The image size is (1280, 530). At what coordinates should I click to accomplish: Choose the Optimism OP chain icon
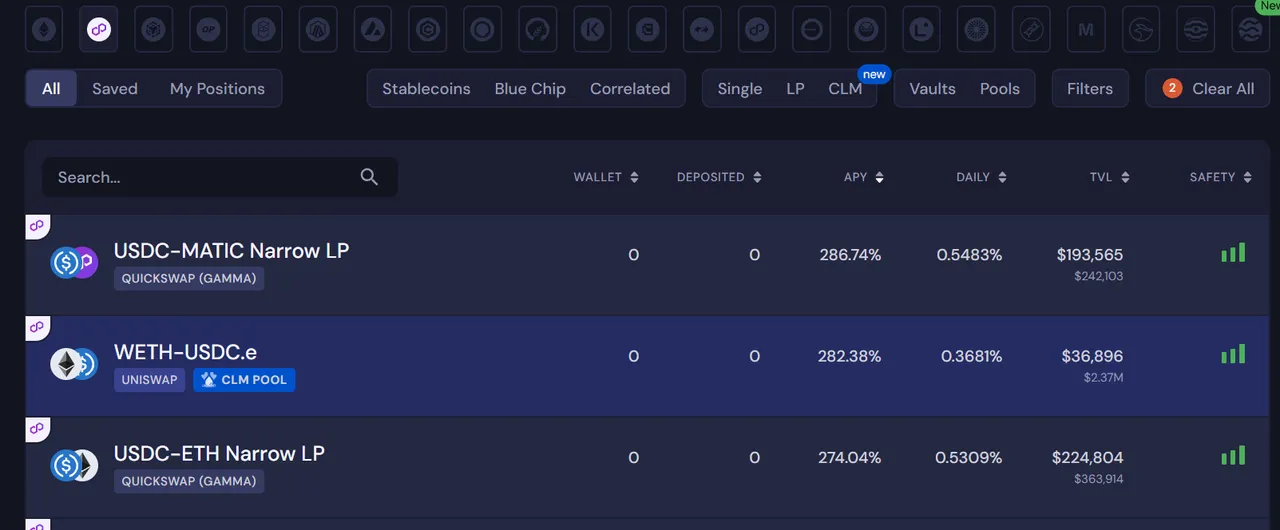tap(209, 30)
